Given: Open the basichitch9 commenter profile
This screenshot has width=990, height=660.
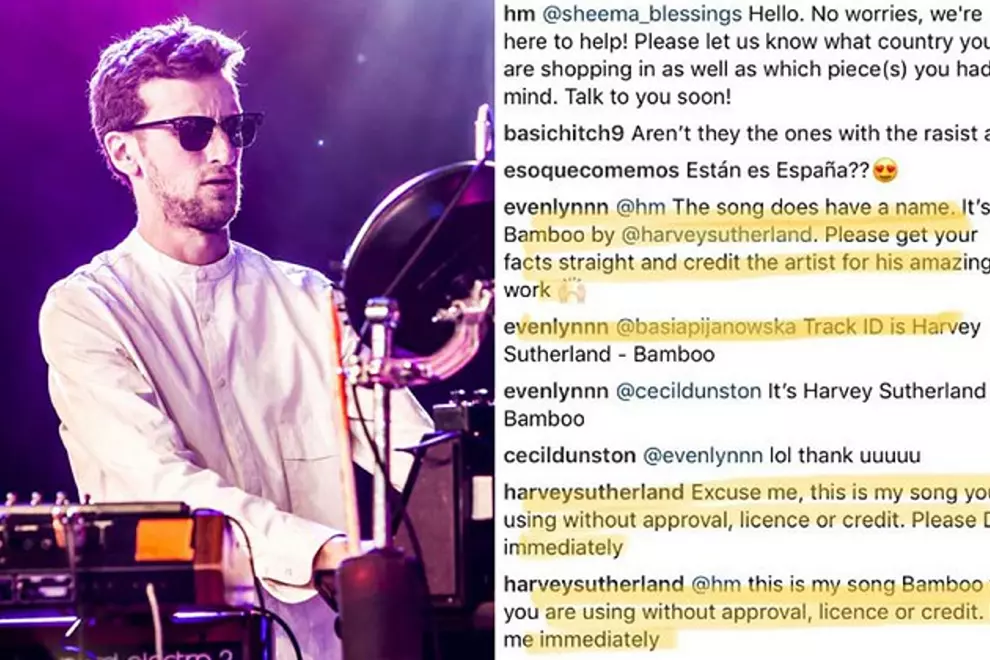Looking at the screenshot, I should tap(564, 134).
